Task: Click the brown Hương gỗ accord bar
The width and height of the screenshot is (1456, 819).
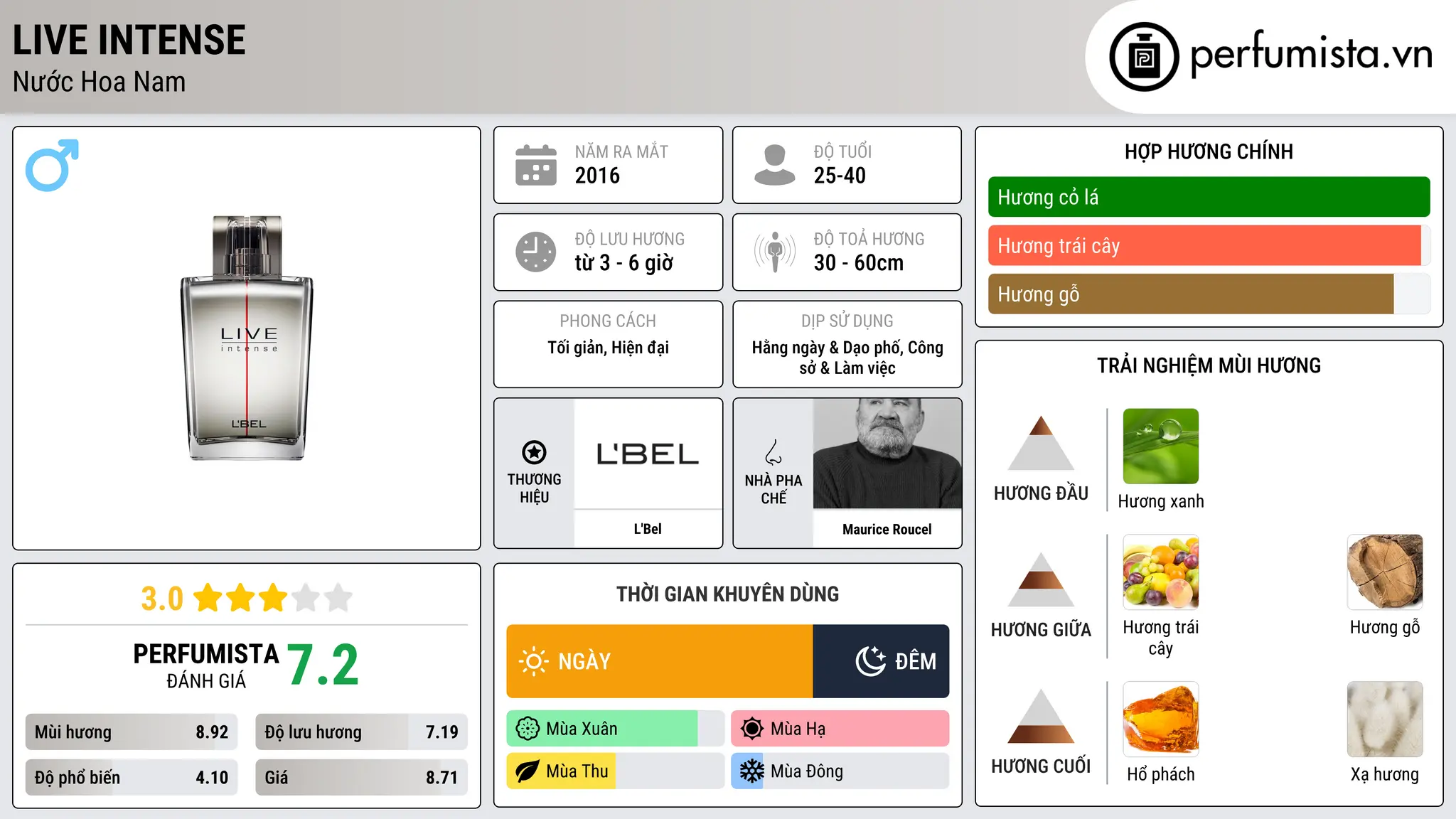Action: pyautogui.click(x=1209, y=294)
